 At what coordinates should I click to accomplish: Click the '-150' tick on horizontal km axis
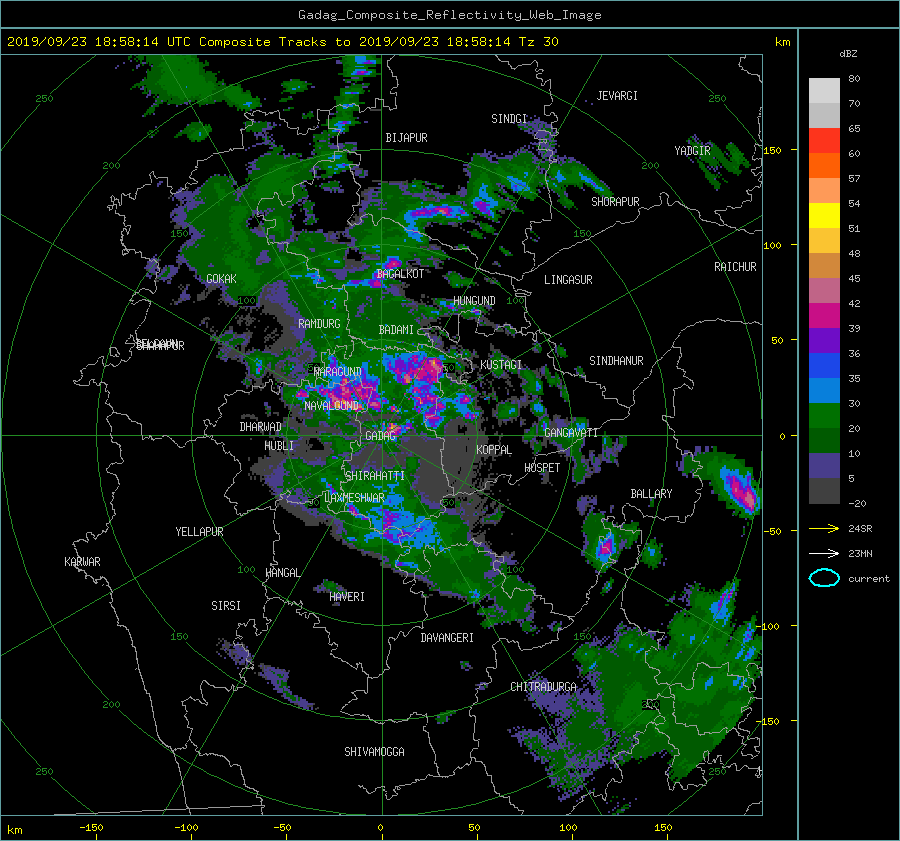click(91, 827)
